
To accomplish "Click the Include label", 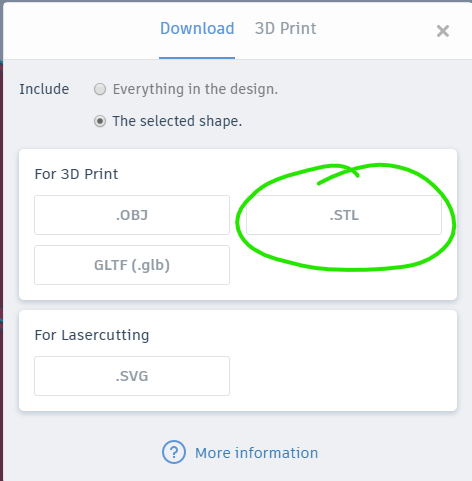I will pyautogui.click(x=44, y=89).
